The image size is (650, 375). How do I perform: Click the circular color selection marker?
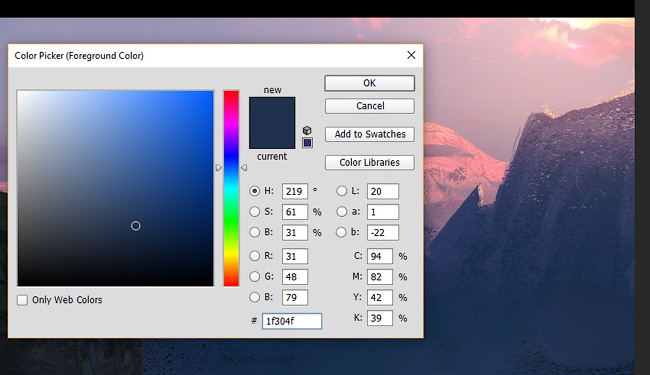coord(136,226)
